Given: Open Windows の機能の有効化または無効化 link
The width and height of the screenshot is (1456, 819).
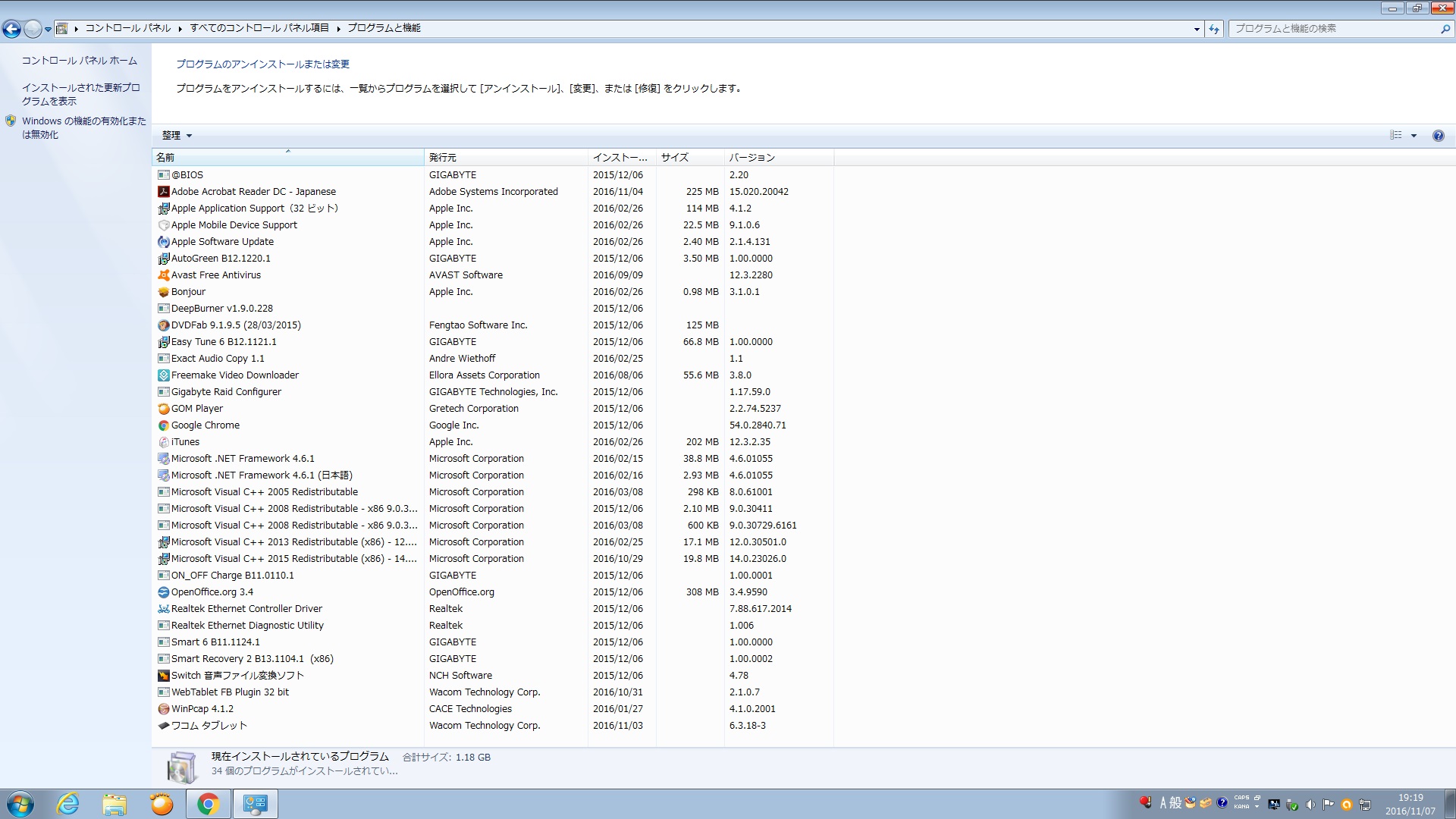Looking at the screenshot, I should [83, 127].
